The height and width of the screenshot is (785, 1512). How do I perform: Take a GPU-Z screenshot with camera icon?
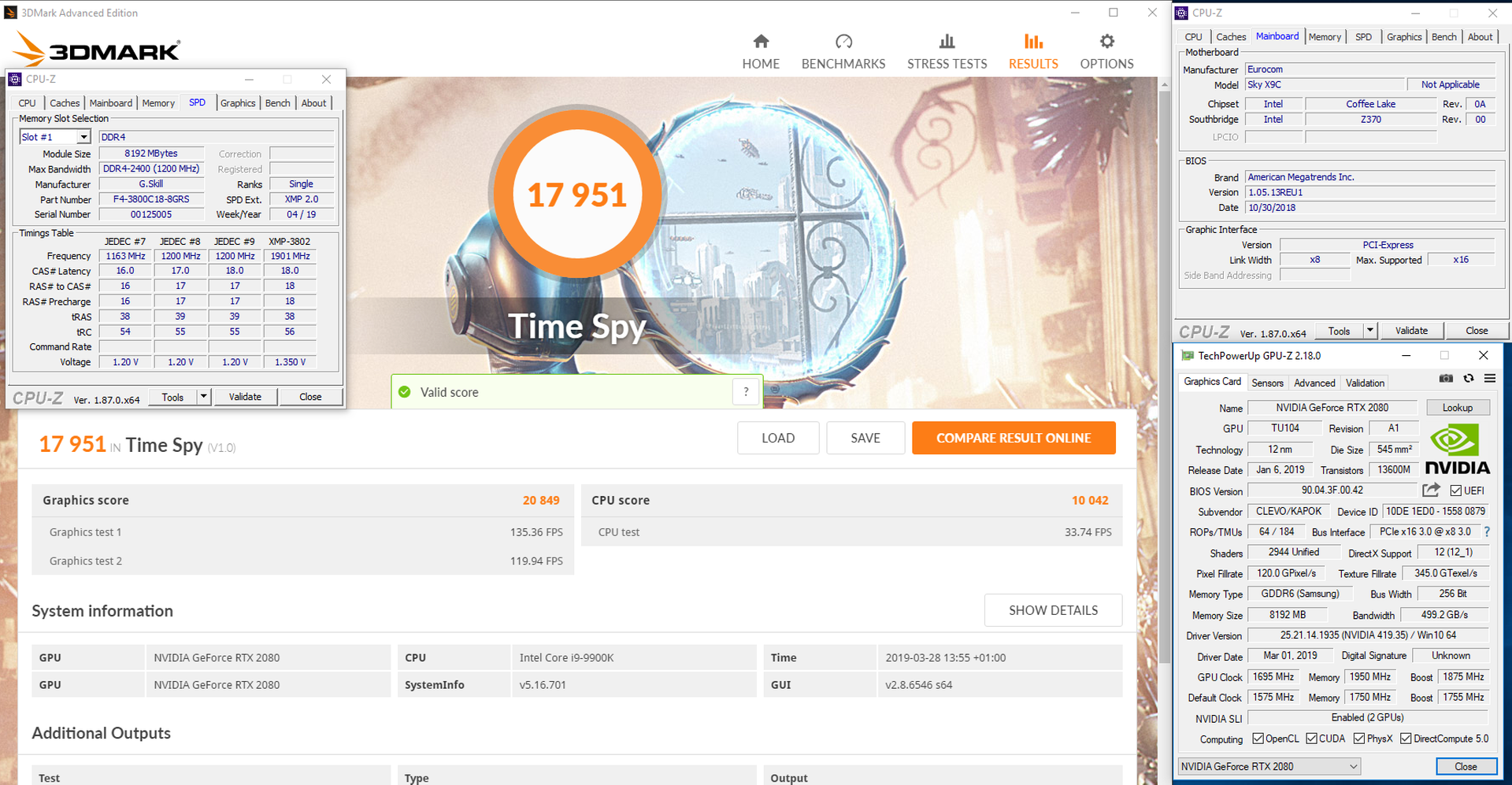1446,379
